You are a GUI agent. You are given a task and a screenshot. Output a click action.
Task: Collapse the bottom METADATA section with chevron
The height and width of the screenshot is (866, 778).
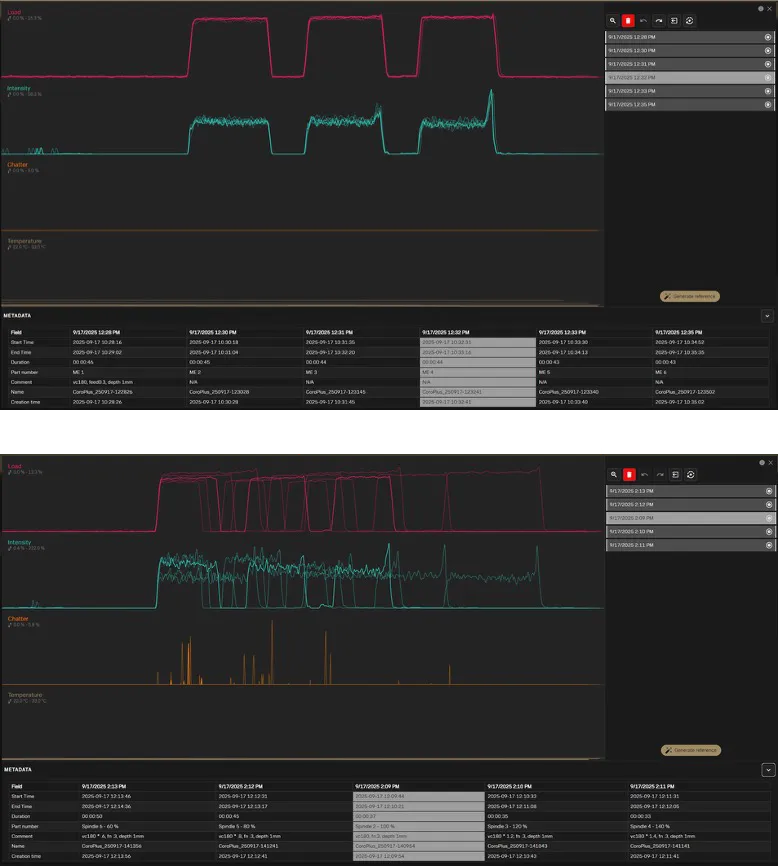(x=767, y=770)
